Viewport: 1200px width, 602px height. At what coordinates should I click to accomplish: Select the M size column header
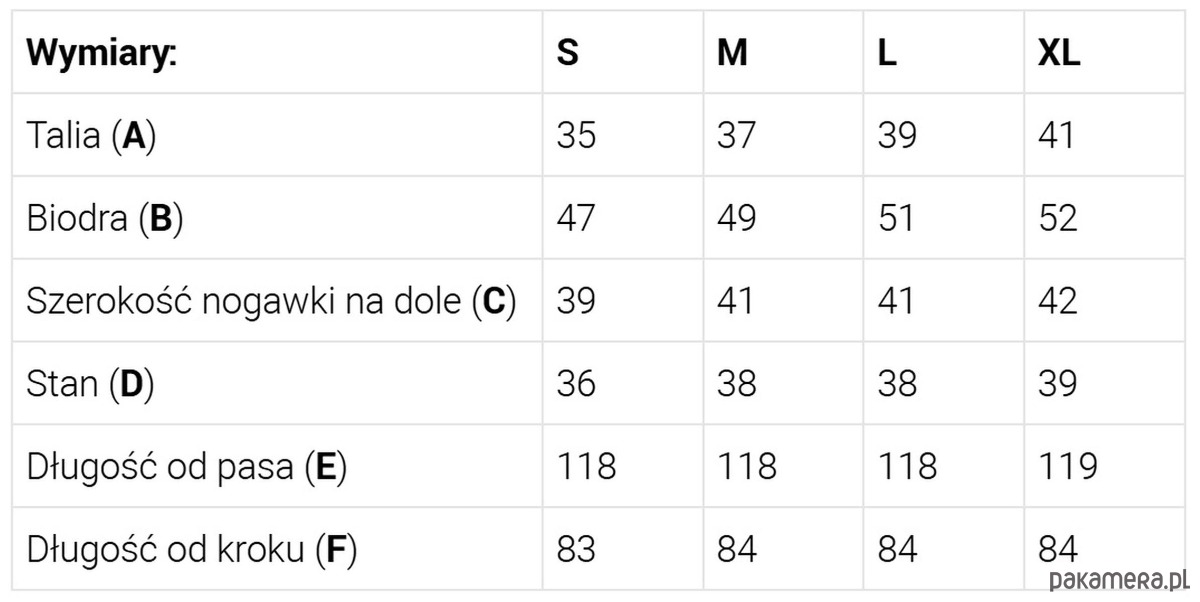tap(732, 52)
